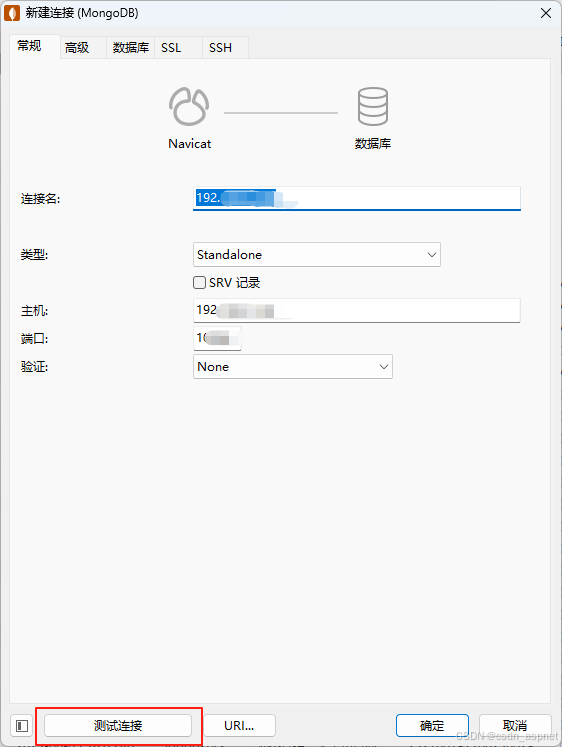Screen dimensions: 562x747
Task: Switch to the 数据库 tab
Action: pos(130,48)
